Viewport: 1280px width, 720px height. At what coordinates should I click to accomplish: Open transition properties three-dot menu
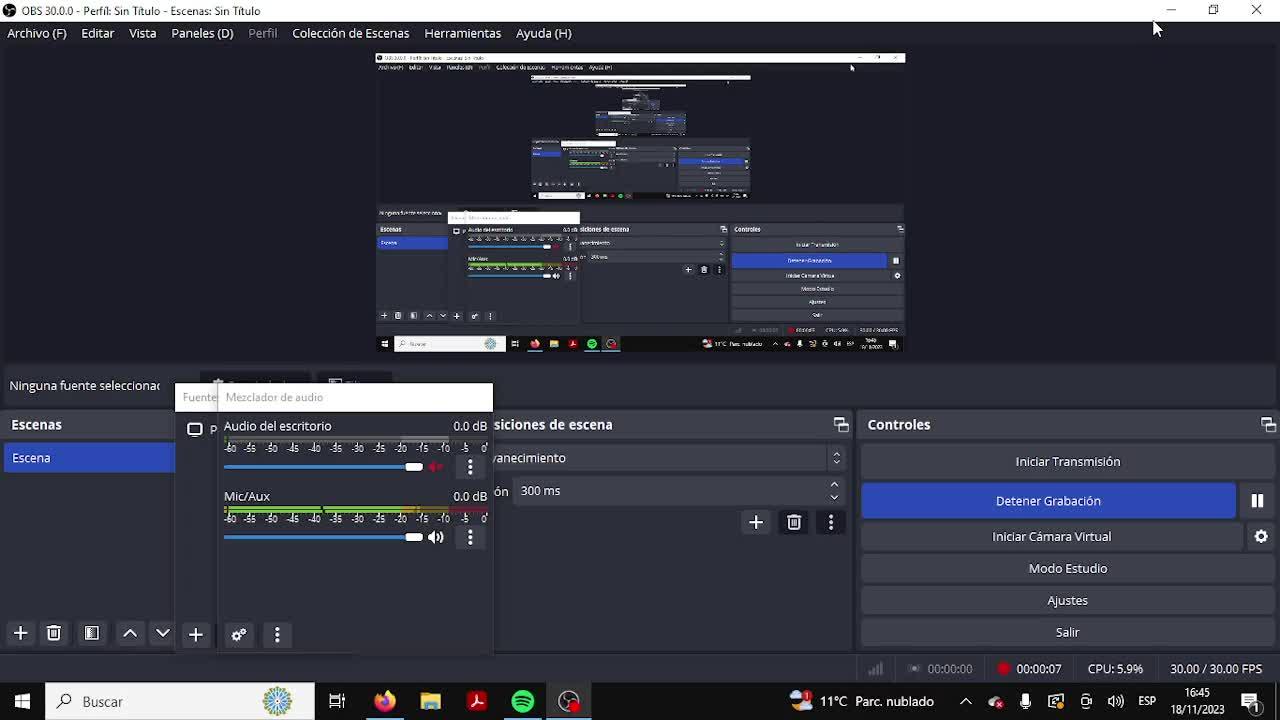point(831,522)
